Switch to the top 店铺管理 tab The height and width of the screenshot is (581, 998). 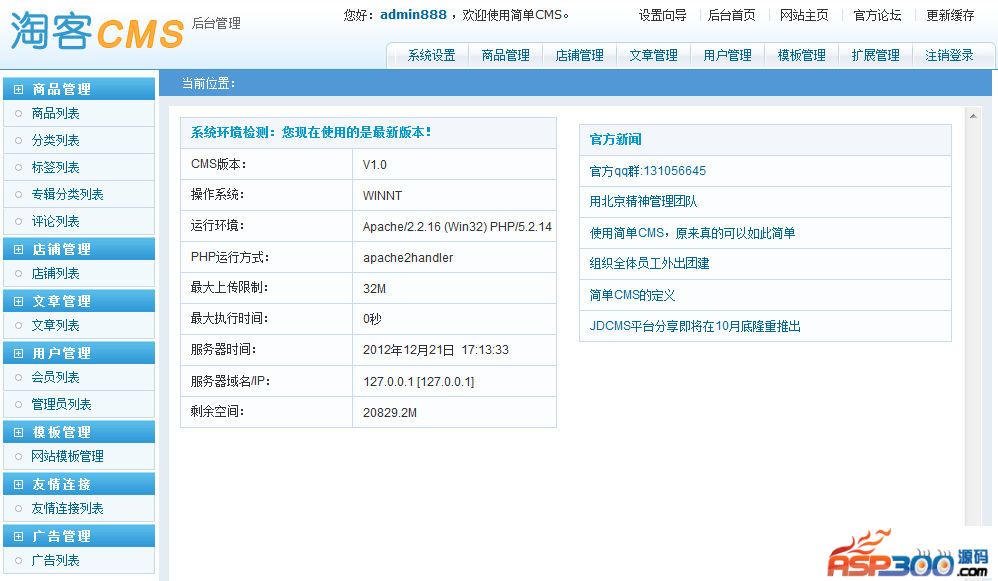point(579,55)
